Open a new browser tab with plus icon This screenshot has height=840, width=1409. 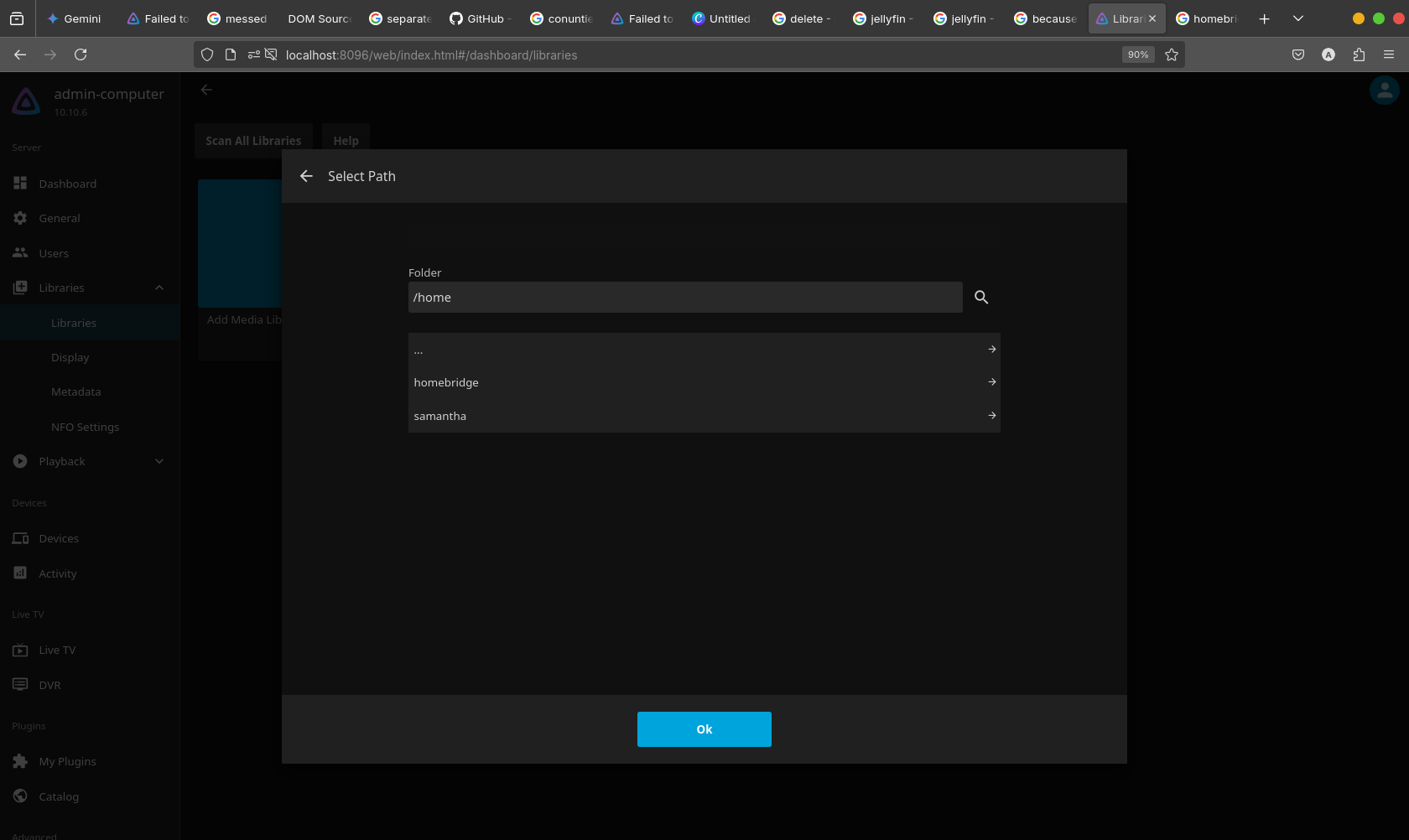click(1264, 18)
